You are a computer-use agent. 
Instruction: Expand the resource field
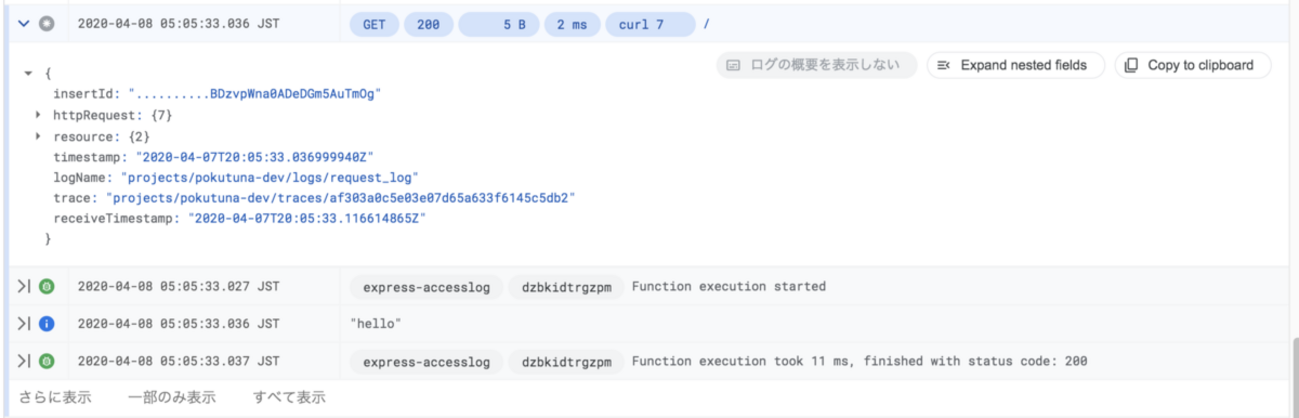pyautogui.click(x=39, y=136)
